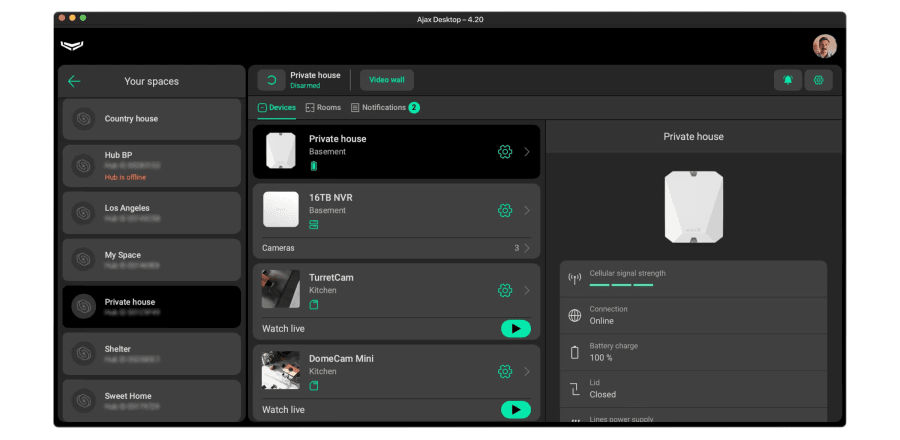Open the alarm bell panic icon
Image resolution: width=900 pixels, height=440 pixels.
(x=788, y=80)
